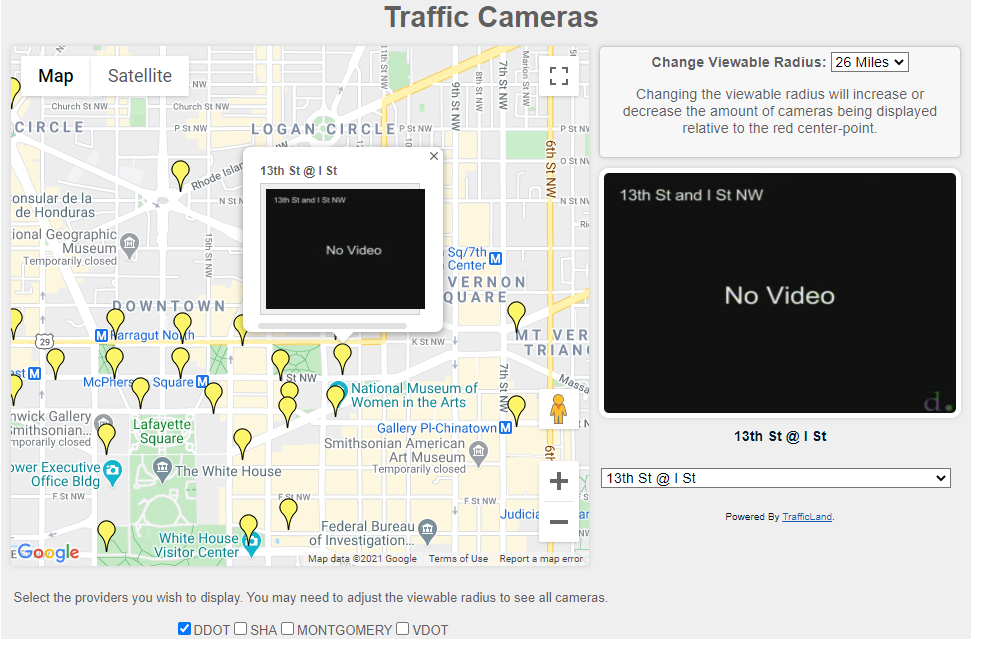Click Report a map error
985x650 pixels.
coord(541,559)
